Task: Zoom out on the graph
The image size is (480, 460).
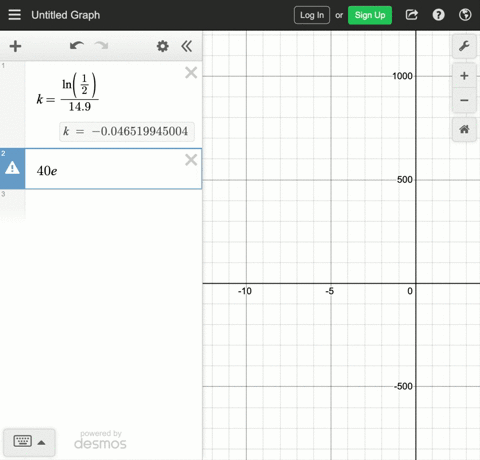Action: [464, 100]
